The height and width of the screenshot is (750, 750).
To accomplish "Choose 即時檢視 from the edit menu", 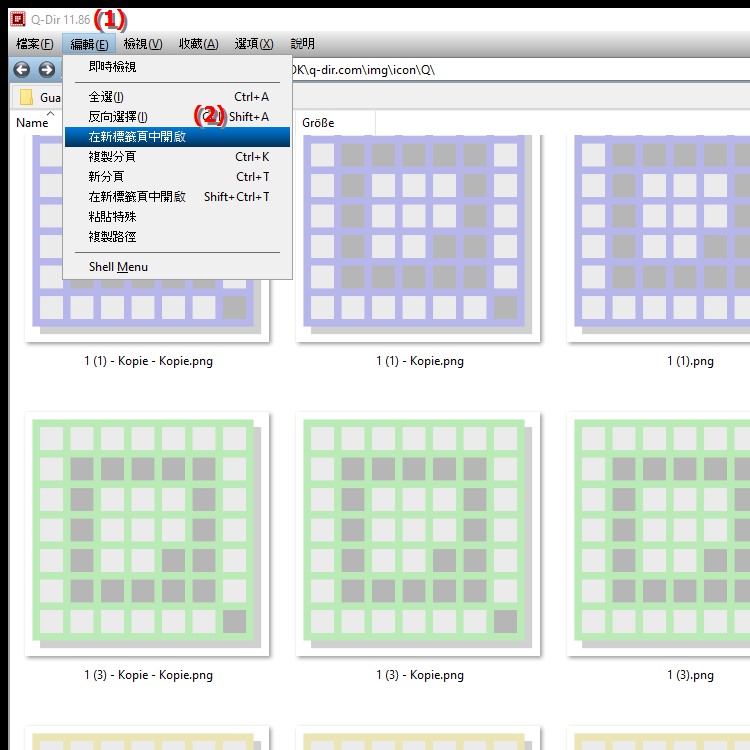I will point(177,66).
